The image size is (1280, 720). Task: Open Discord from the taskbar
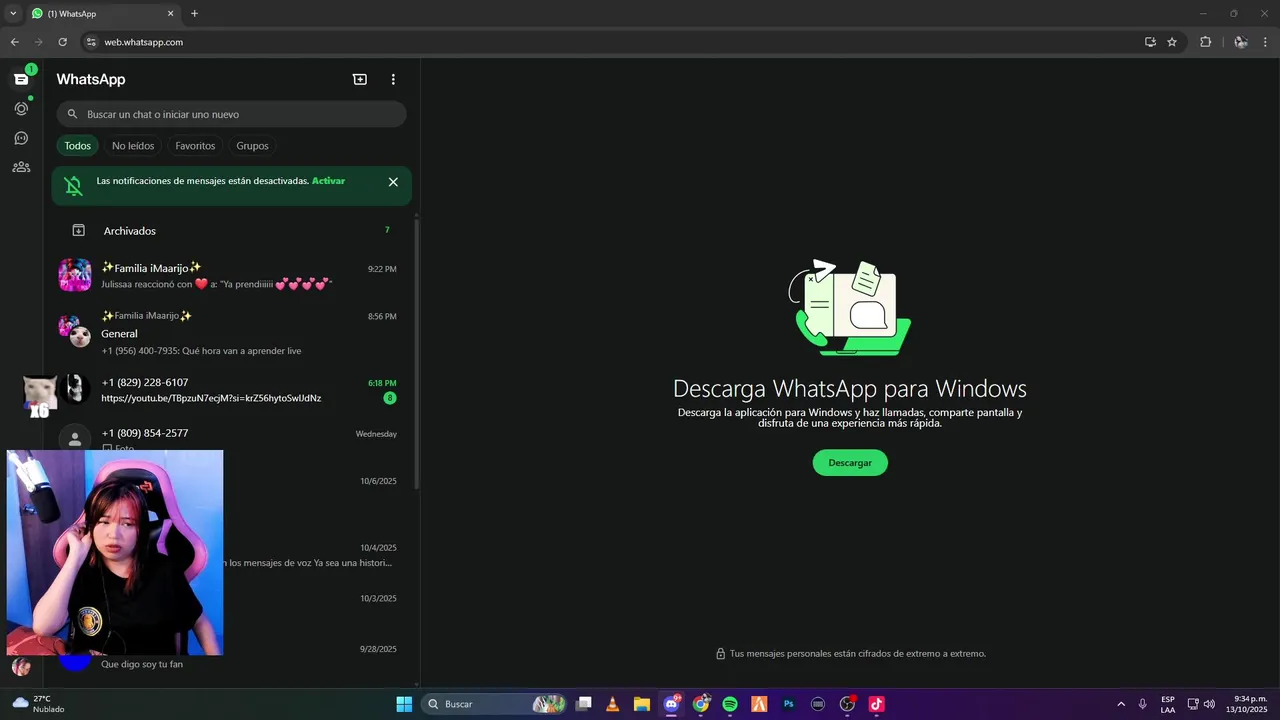tap(672, 704)
